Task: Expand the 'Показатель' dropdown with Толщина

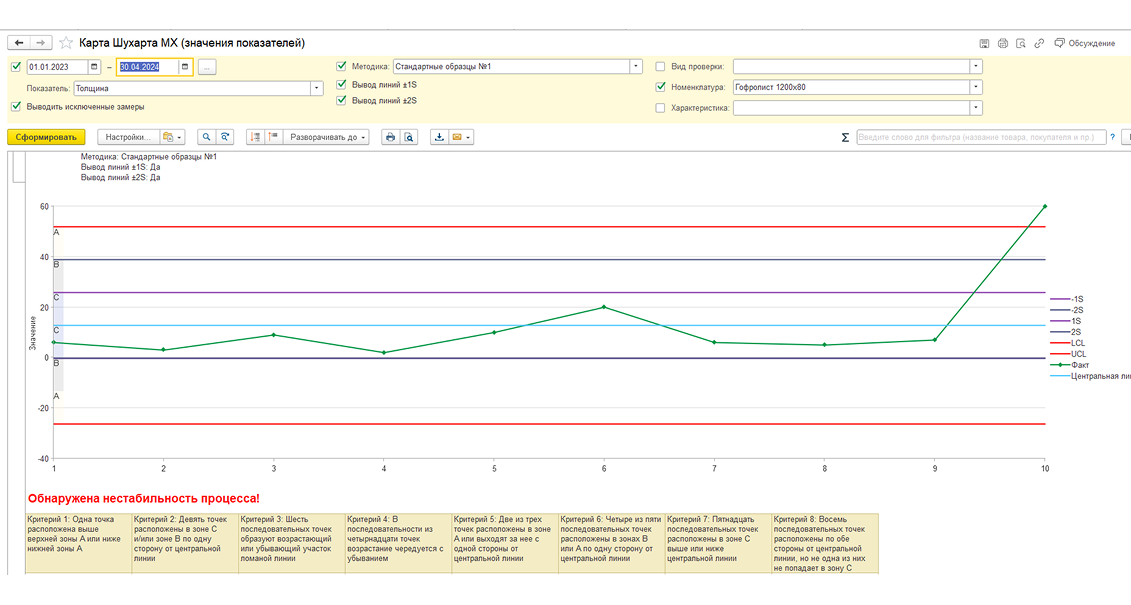Action: coord(316,88)
